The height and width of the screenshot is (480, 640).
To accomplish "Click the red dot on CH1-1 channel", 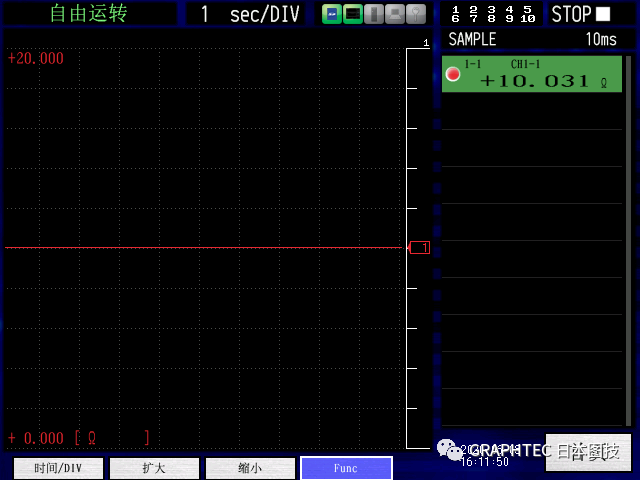I will click(453, 75).
